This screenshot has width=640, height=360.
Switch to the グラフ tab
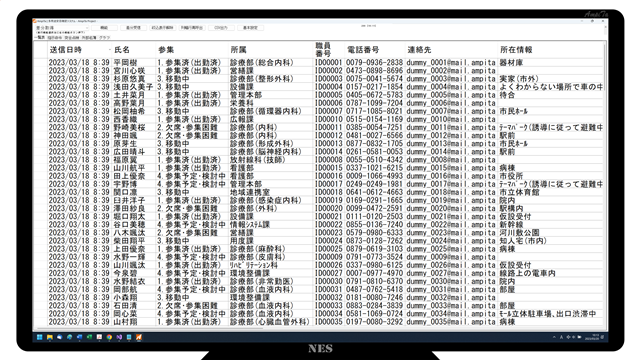pyautogui.click(x=104, y=38)
